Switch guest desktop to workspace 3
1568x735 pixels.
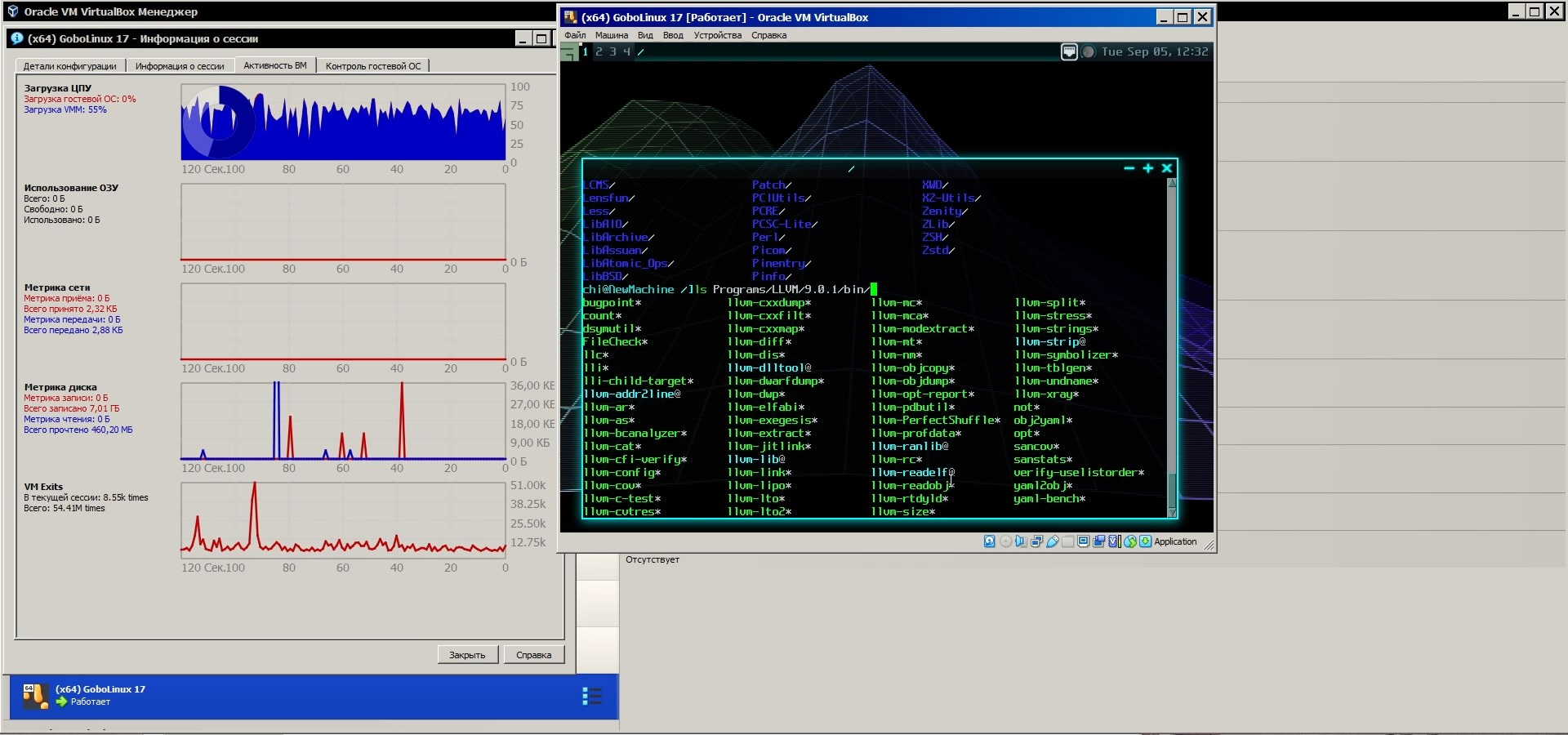click(612, 51)
